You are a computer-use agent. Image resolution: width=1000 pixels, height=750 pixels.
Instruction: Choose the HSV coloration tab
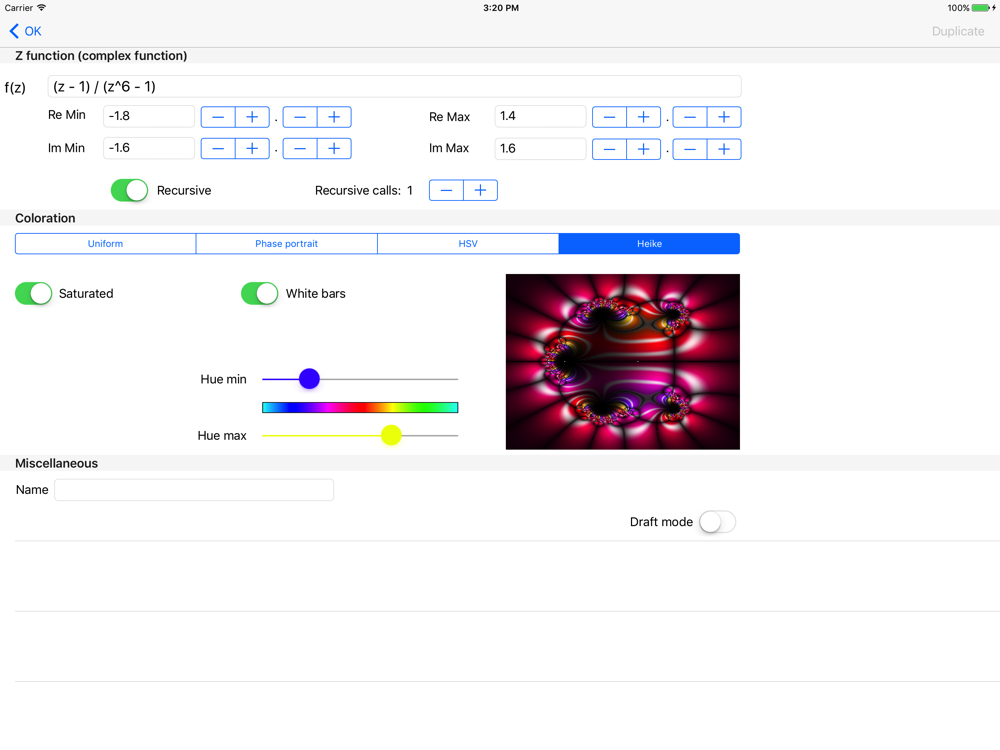[x=468, y=244]
